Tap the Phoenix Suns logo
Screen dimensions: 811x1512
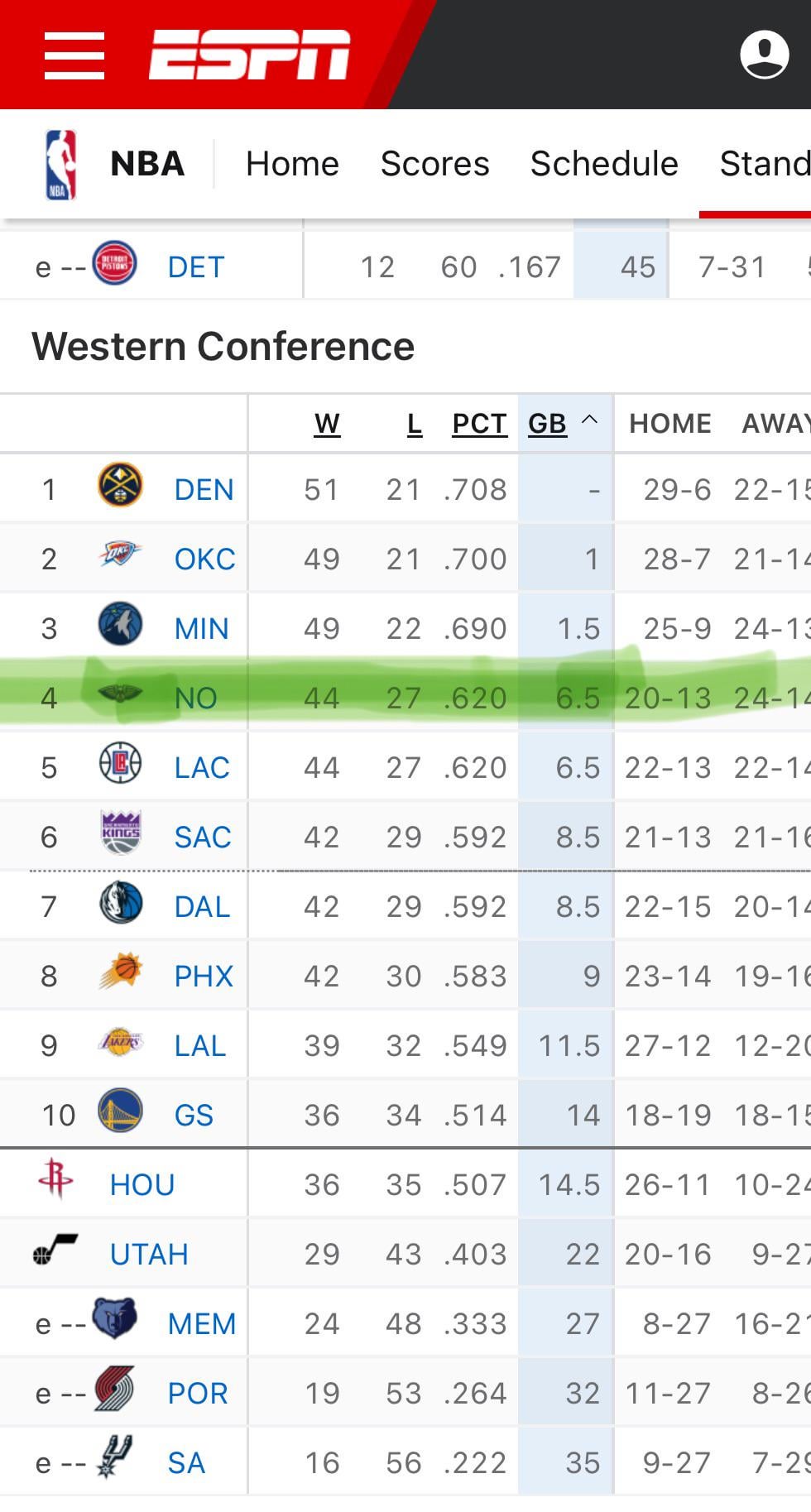click(120, 972)
